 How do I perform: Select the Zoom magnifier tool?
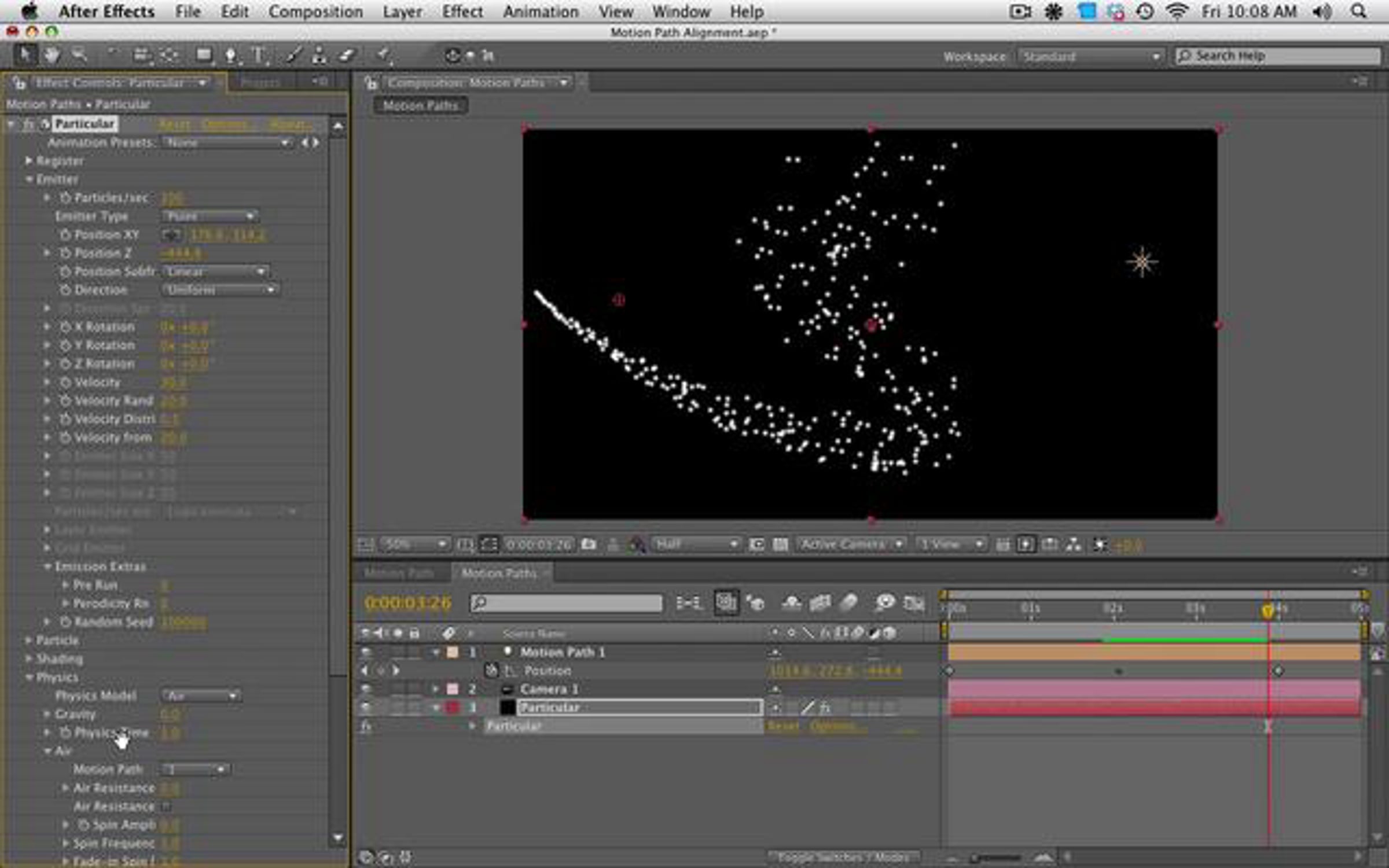click(x=79, y=55)
